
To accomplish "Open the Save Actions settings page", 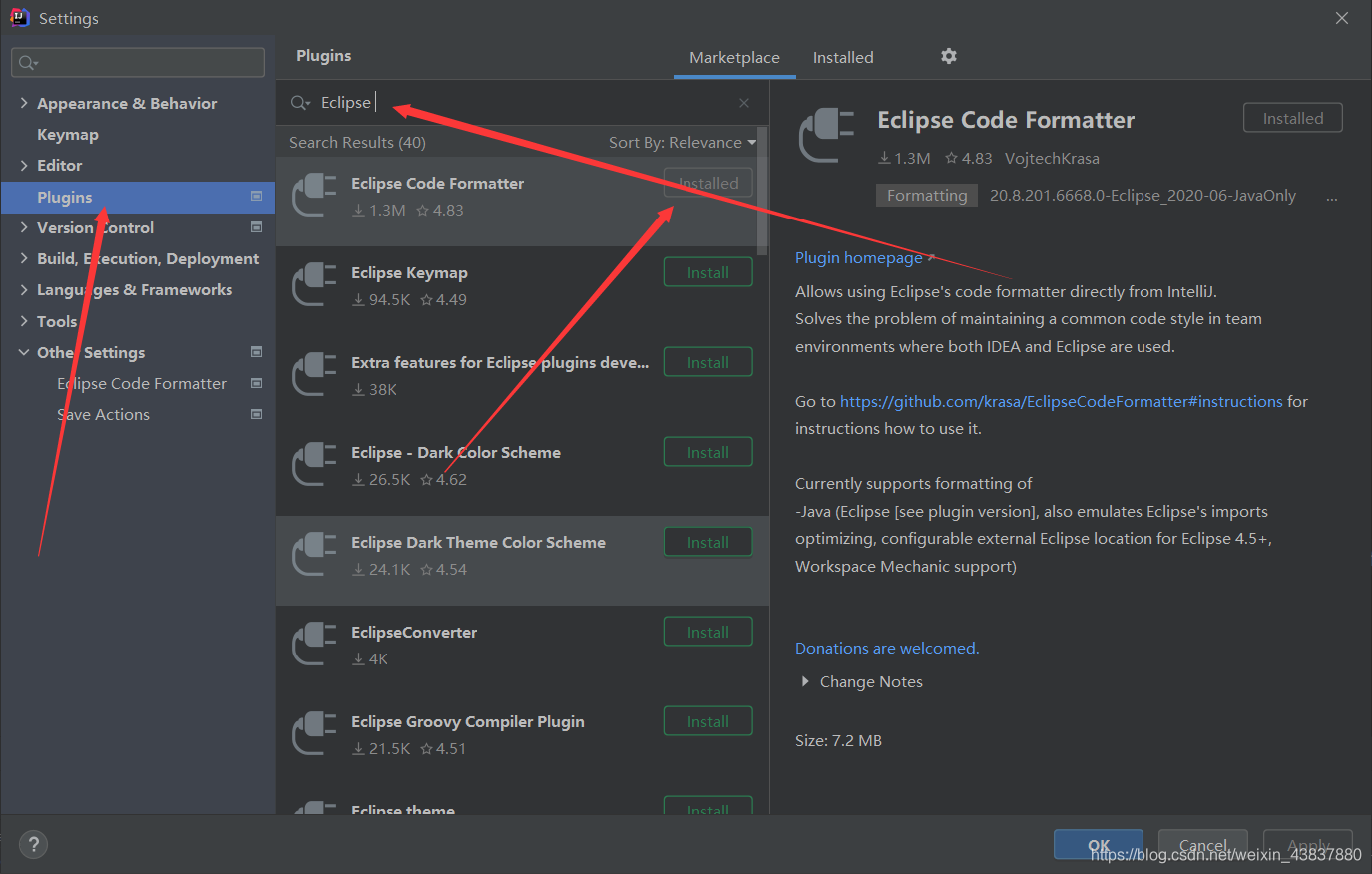I will [x=104, y=414].
